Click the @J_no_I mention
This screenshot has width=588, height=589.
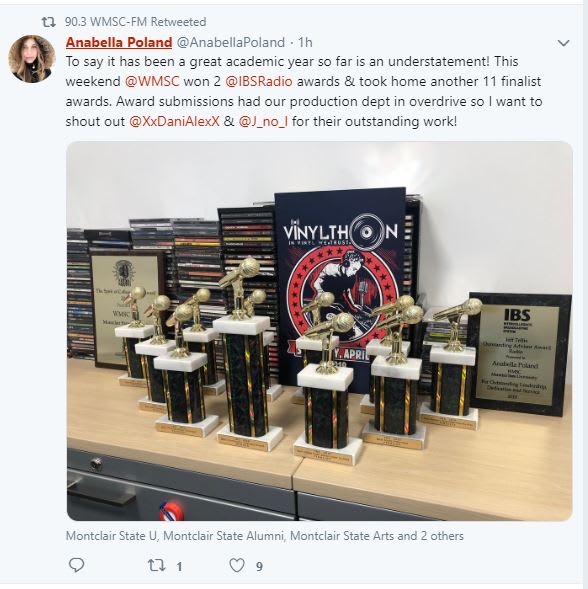[x=263, y=121]
